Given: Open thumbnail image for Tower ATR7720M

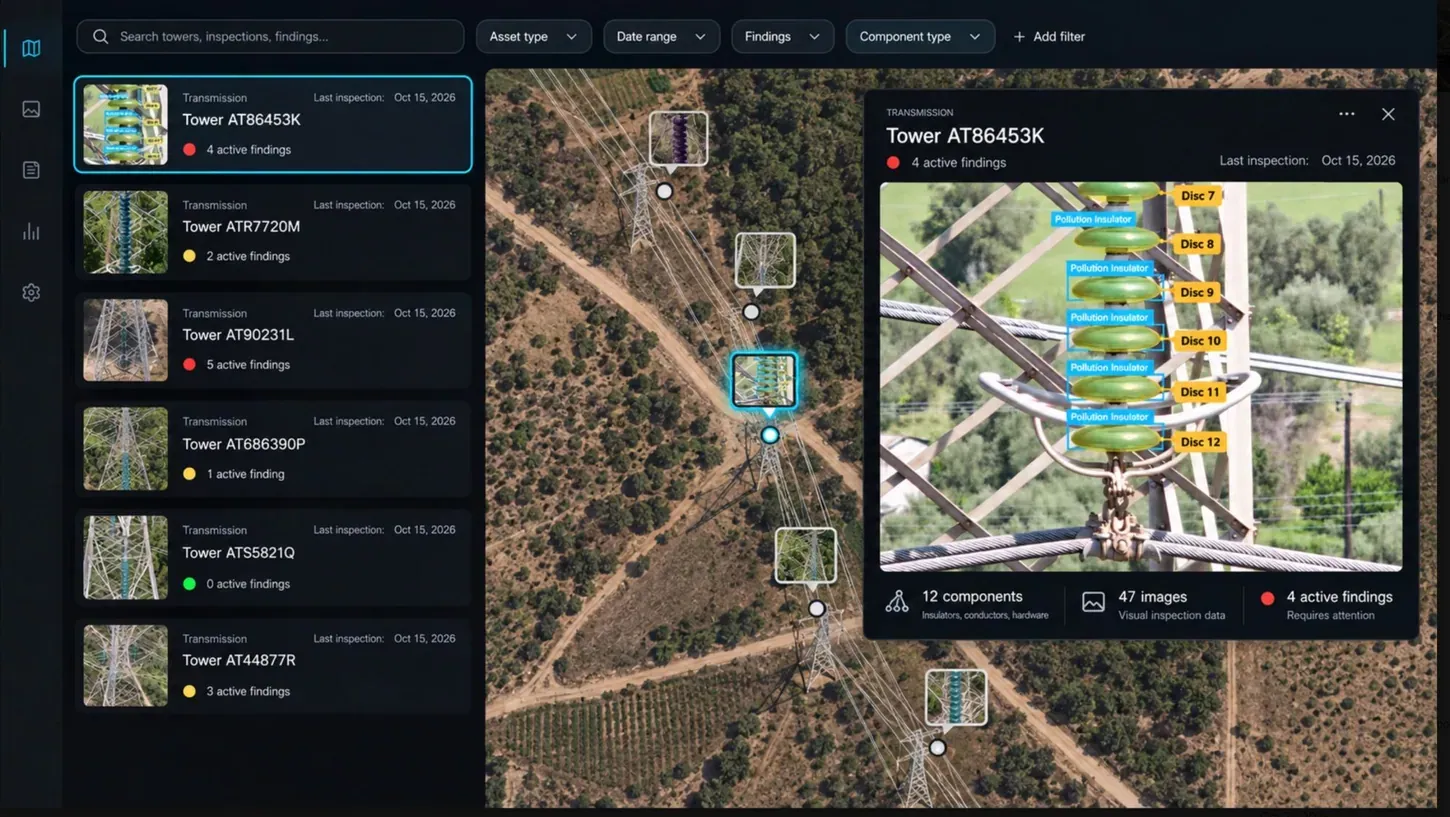Looking at the screenshot, I should 125,232.
